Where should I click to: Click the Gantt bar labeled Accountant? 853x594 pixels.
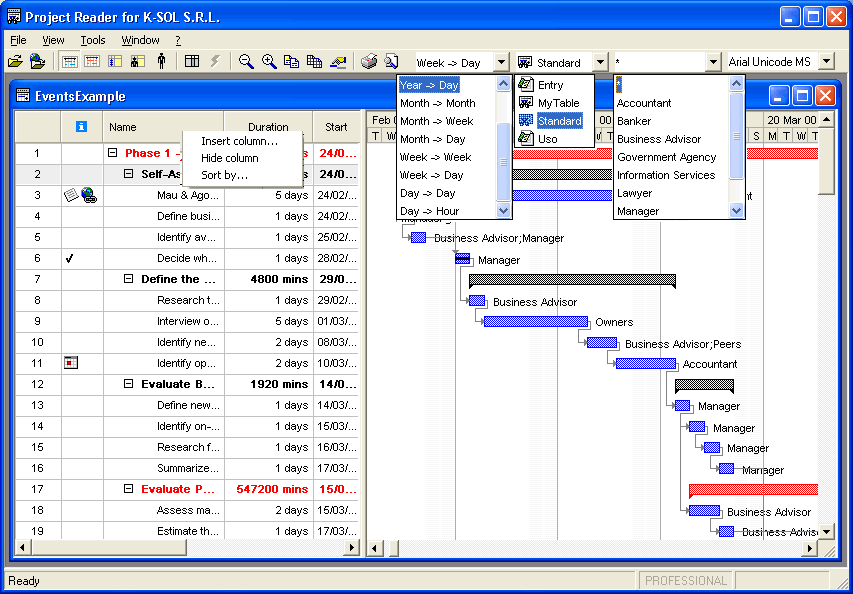pyautogui.click(x=646, y=363)
